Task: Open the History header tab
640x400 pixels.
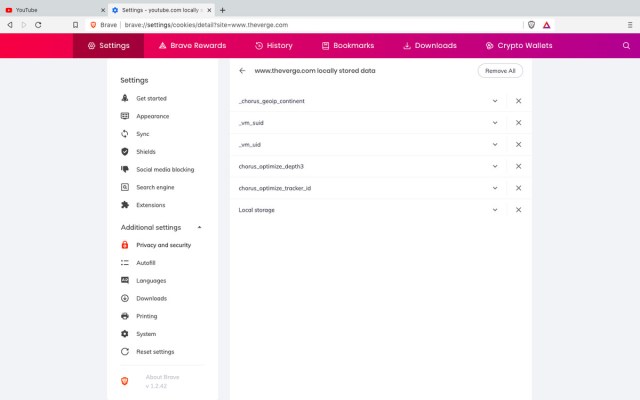Action: [x=274, y=46]
